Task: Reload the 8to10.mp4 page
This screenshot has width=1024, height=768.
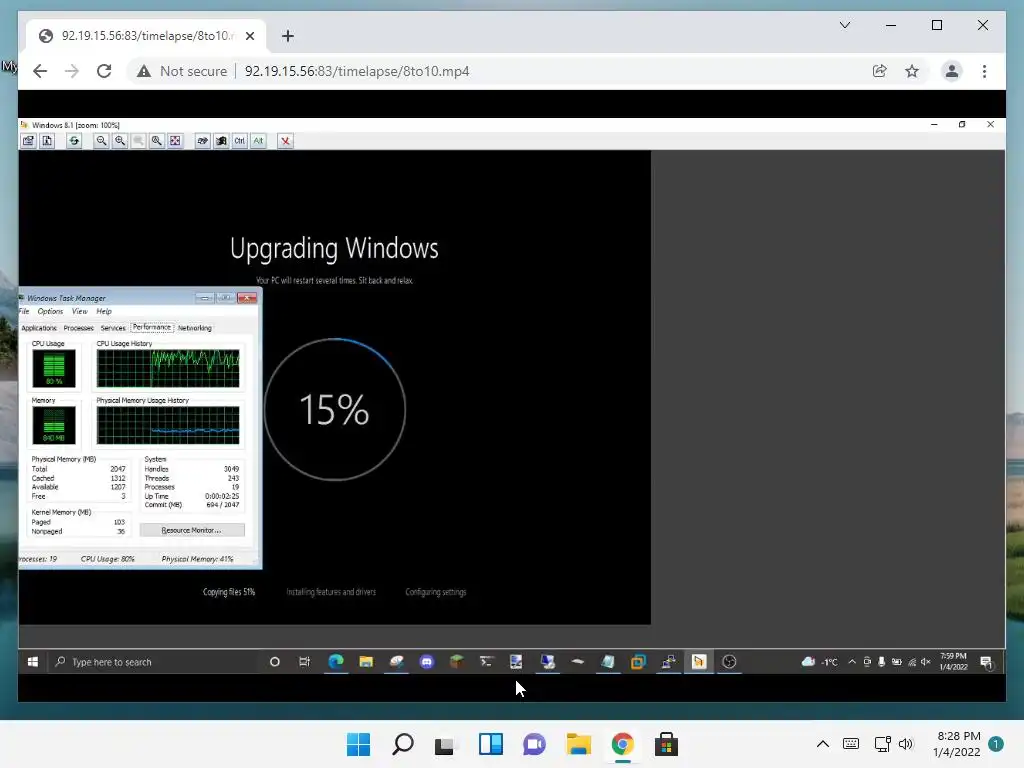Action: 104,71
